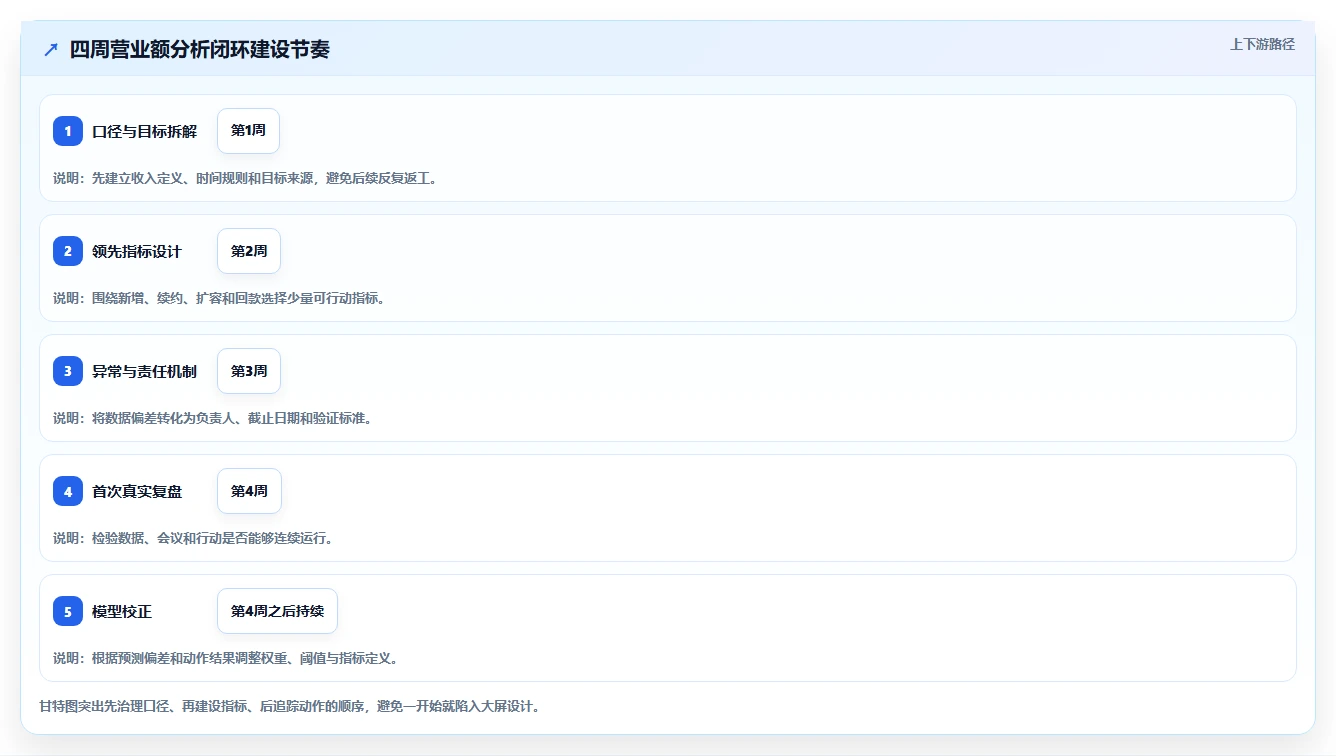Click the step 5 number badge
Screen dimensions: 1336x756
pyautogui.click(x=68, y=611)
